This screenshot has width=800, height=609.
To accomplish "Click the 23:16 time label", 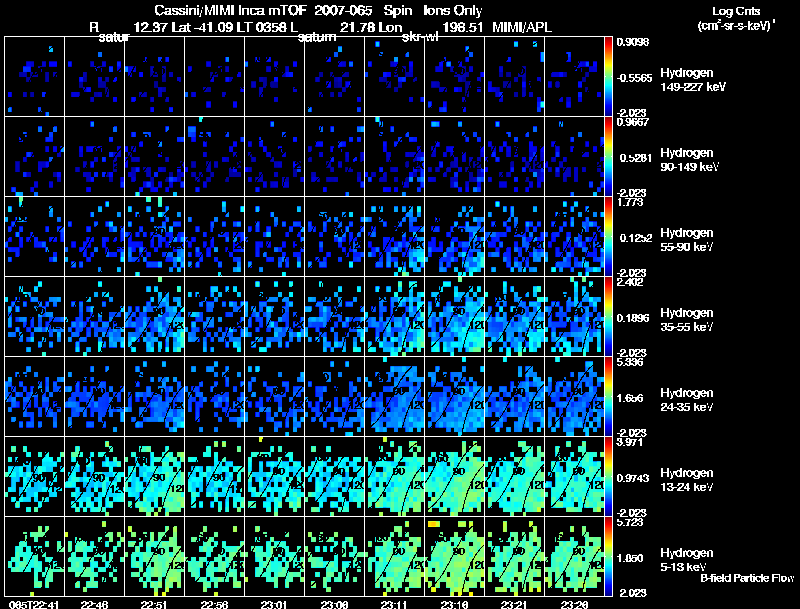I will 454,605.
